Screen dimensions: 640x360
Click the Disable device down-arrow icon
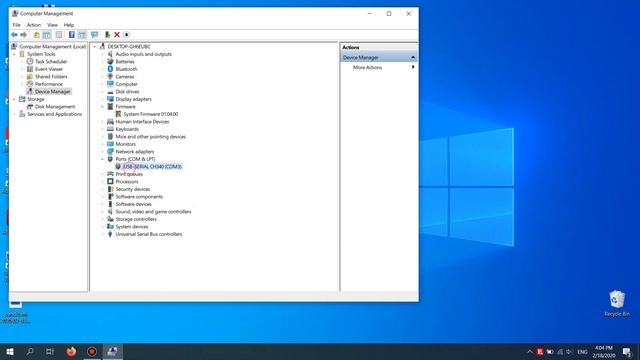pos(127,35)
